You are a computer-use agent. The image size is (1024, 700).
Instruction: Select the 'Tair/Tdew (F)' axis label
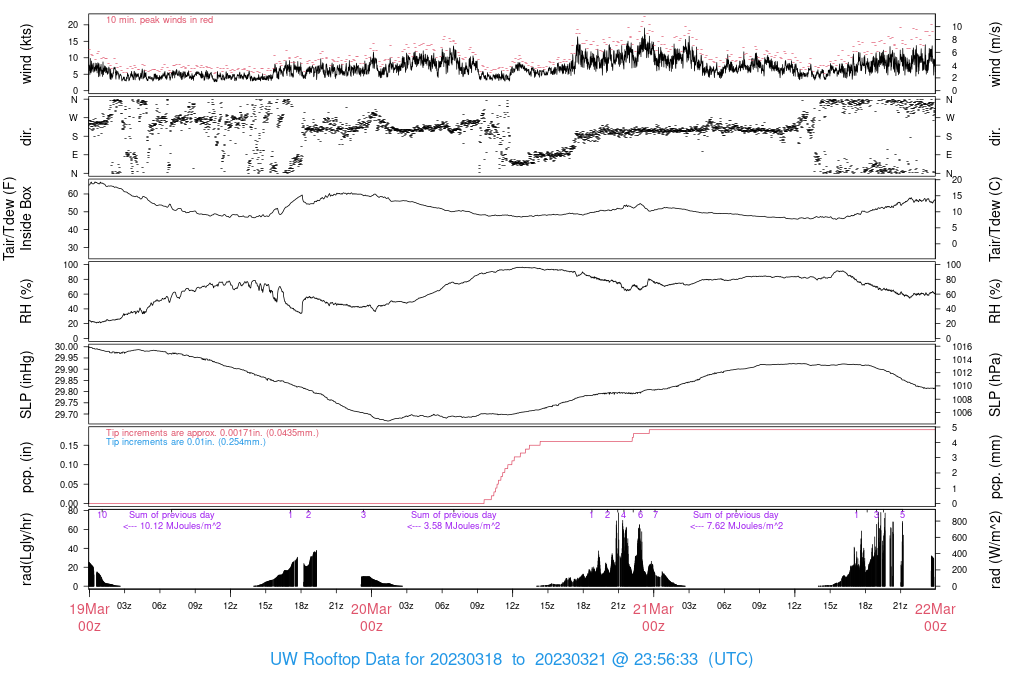pos(9,218)
